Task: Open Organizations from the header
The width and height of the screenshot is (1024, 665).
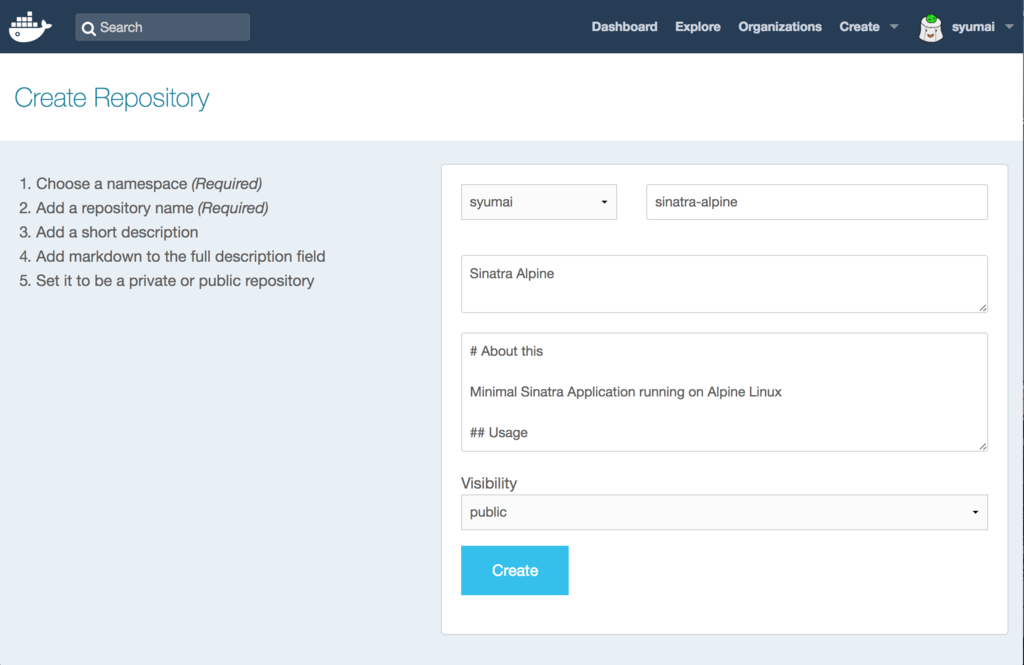Action: pyautogui.click(x=780, y=27)
